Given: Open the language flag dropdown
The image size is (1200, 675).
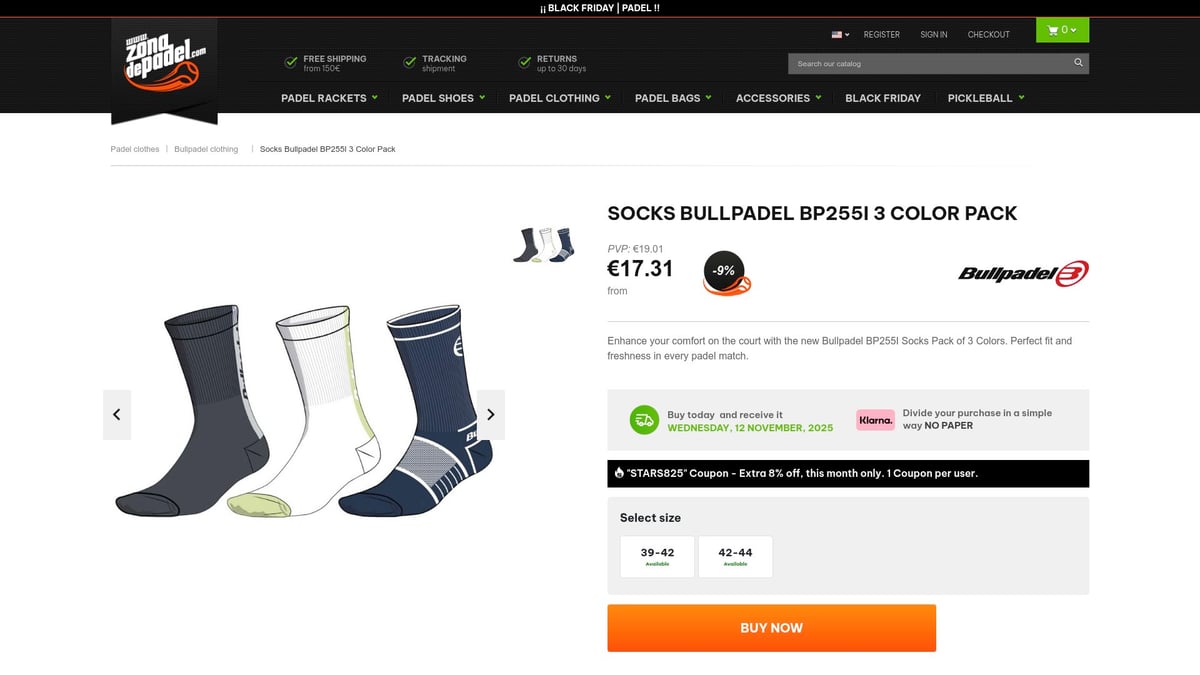Looking at the screenshot, I should 838,34.
